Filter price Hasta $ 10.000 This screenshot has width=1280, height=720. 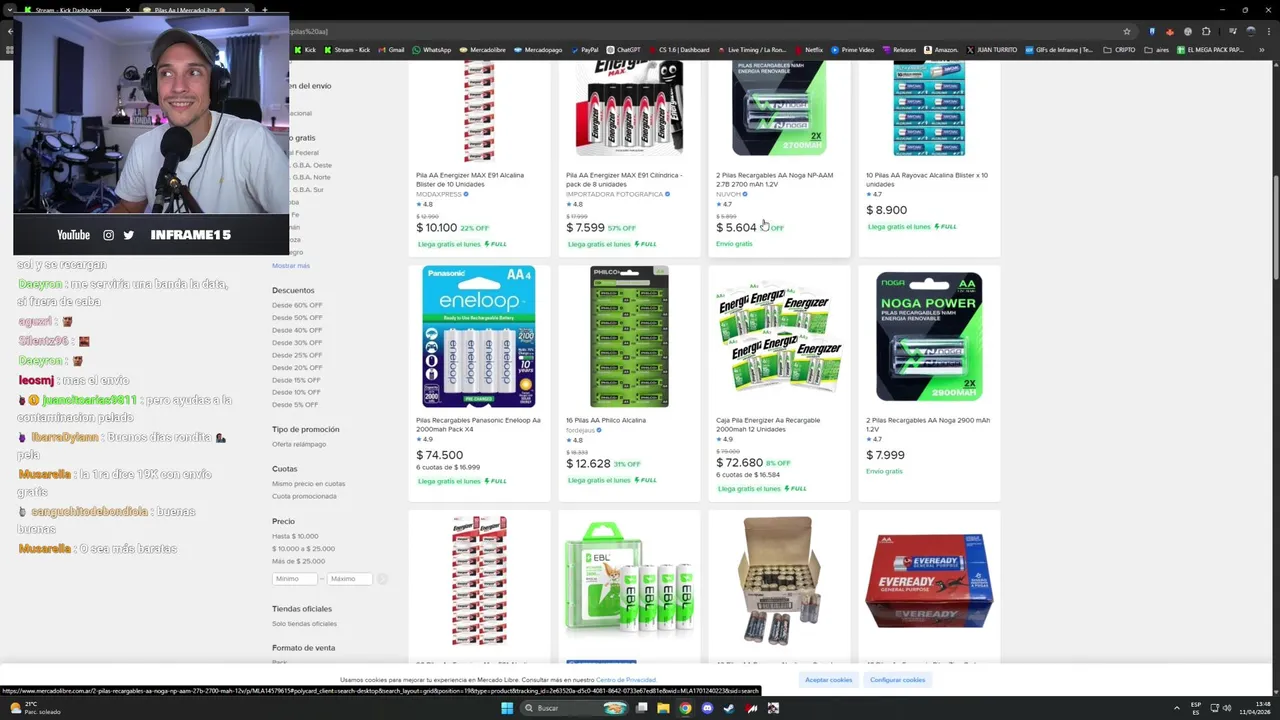[295, 536]
